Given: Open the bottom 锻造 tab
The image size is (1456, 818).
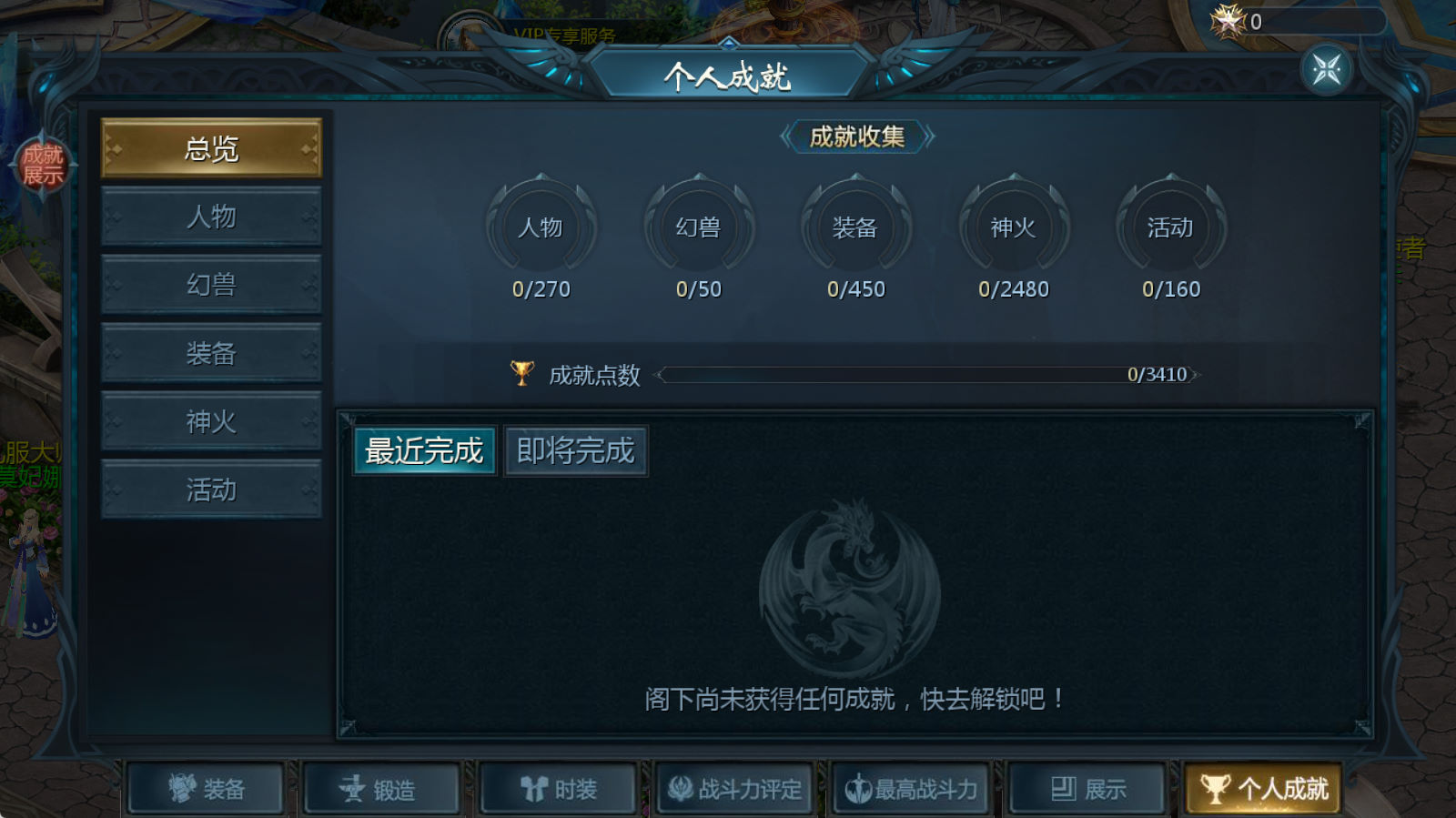Looking at the screenshot, I should [x=381, y=789].
